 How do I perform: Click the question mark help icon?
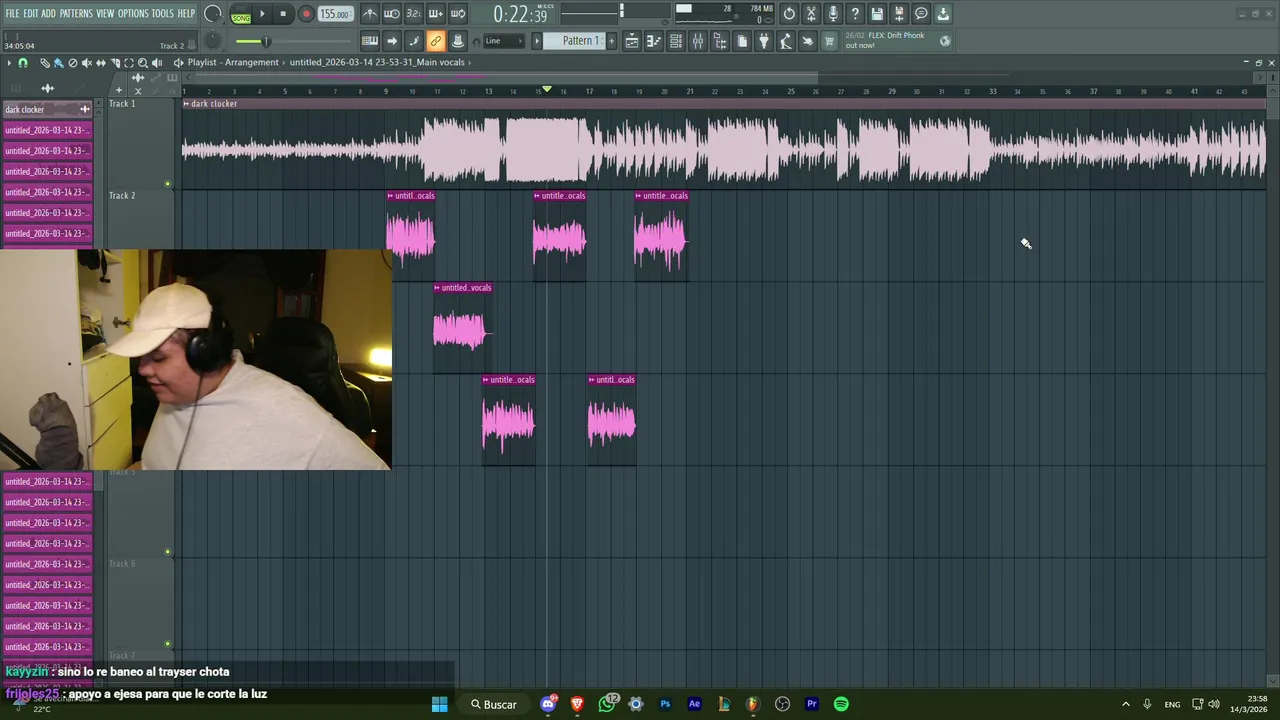[x=855, y=14]
